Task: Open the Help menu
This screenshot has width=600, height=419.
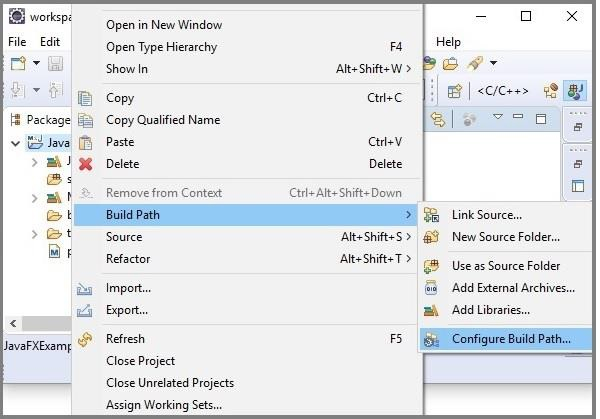Action: 449,42
